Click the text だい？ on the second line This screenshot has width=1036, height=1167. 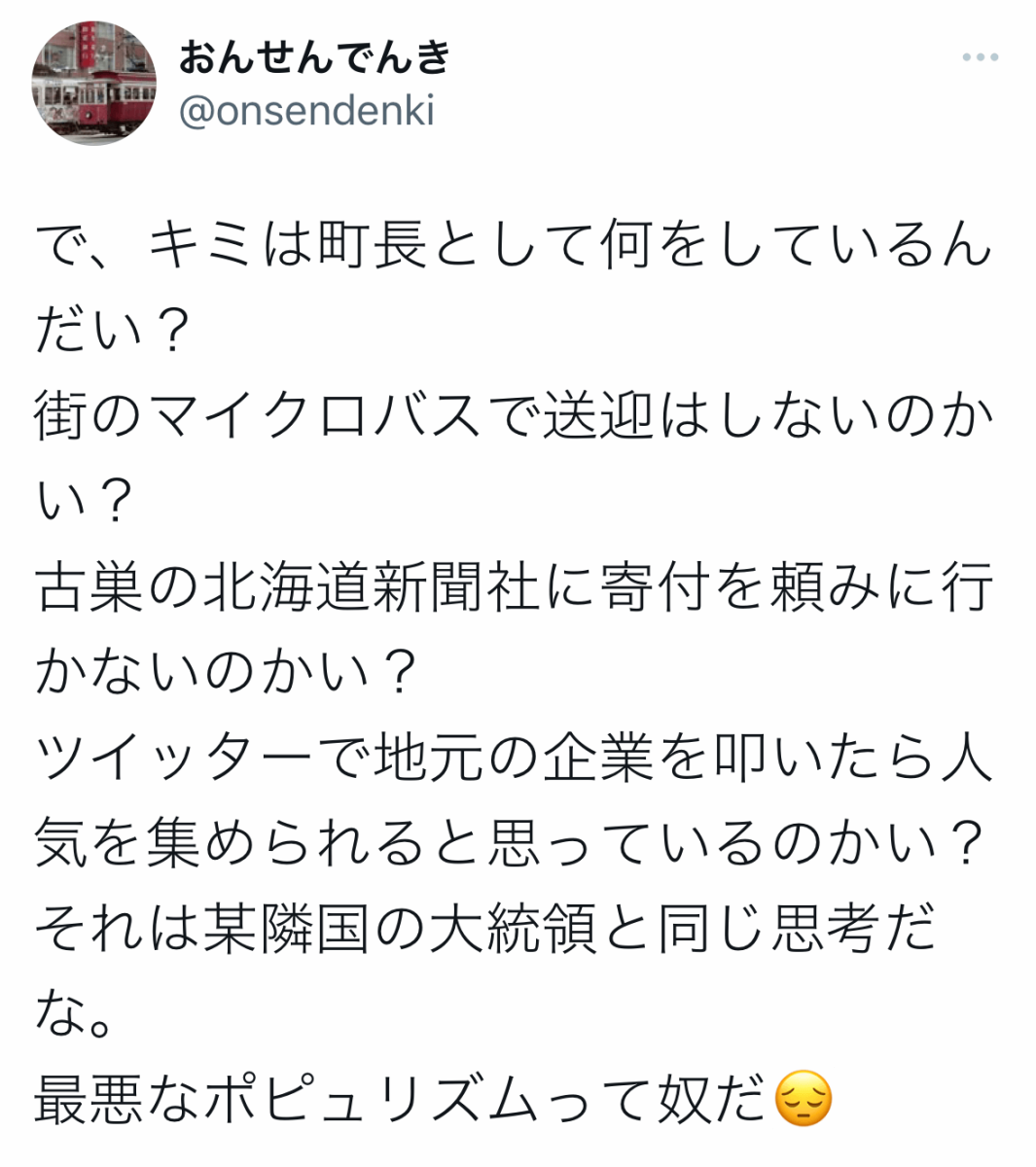point(110,332)
